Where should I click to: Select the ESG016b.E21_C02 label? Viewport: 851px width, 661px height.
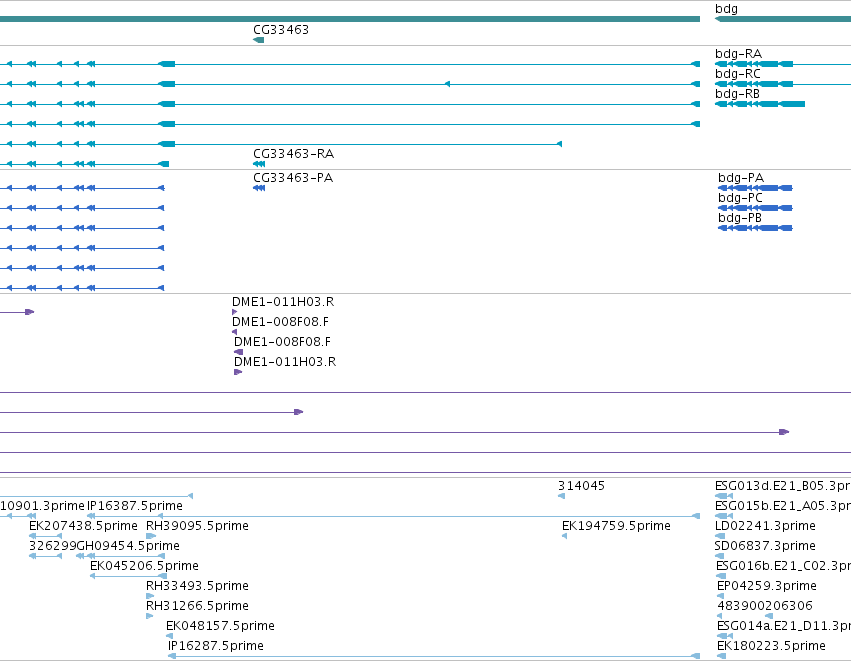(783, 566)
